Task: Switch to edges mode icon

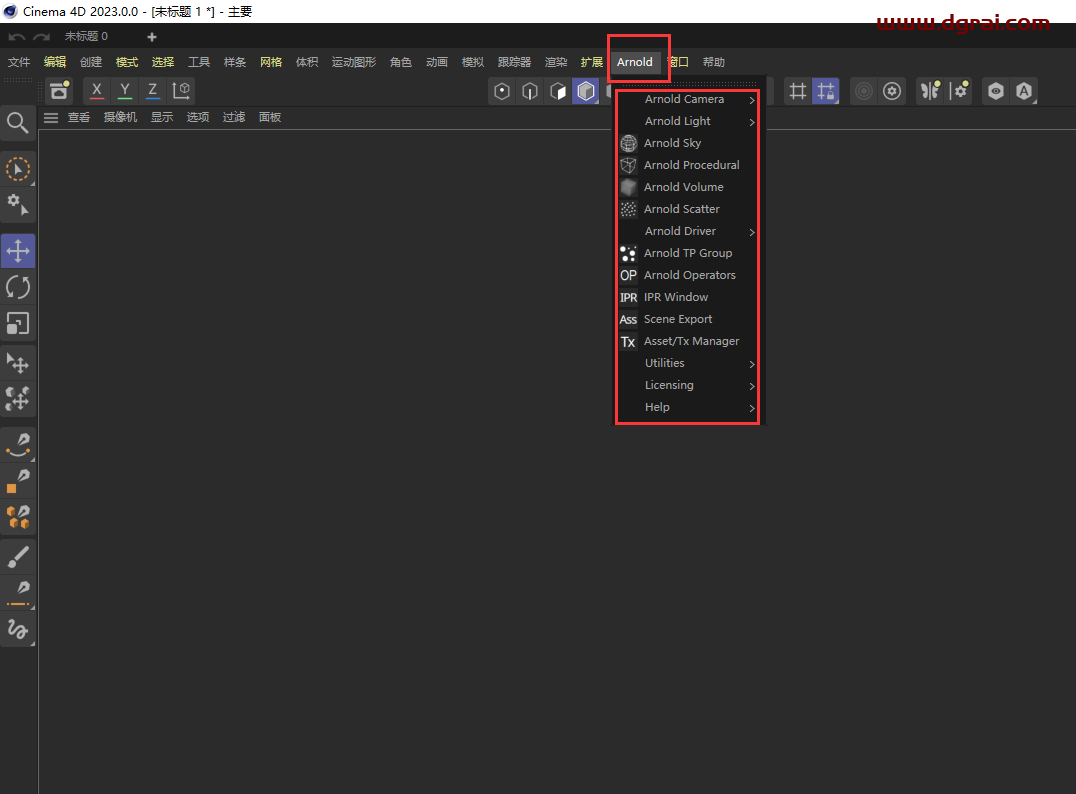Action: (x=530, y=91)
